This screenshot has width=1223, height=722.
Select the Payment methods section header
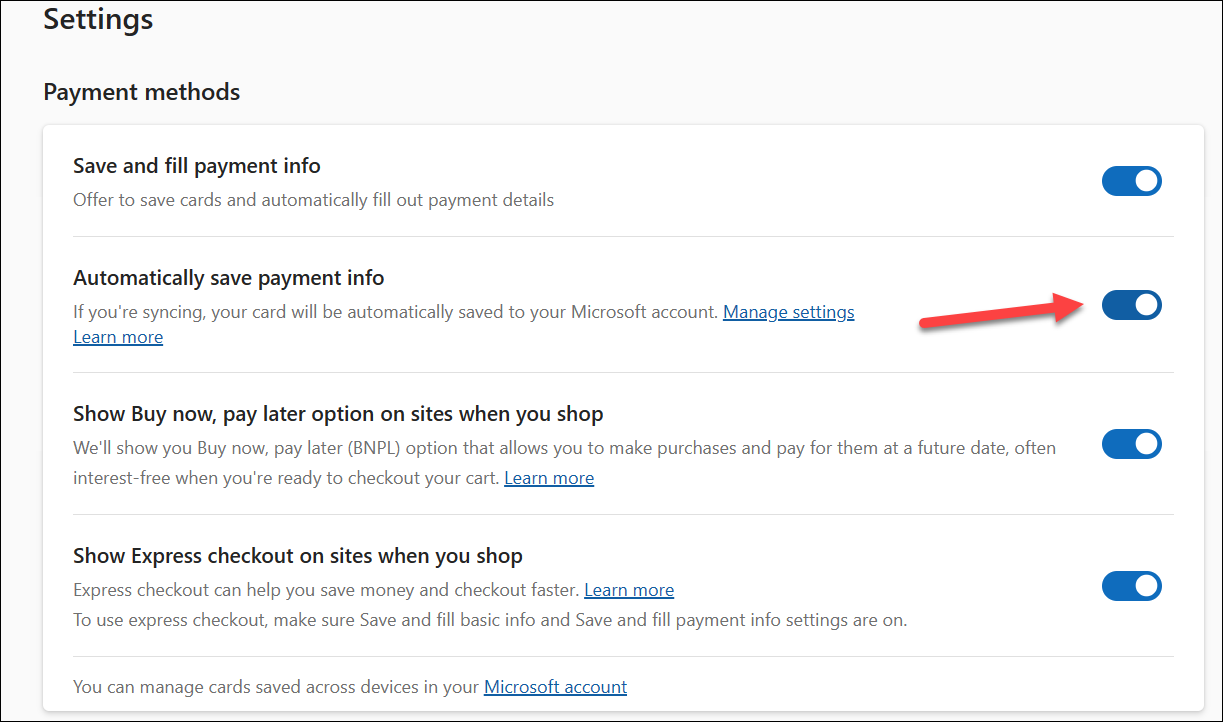click(141, 91)
